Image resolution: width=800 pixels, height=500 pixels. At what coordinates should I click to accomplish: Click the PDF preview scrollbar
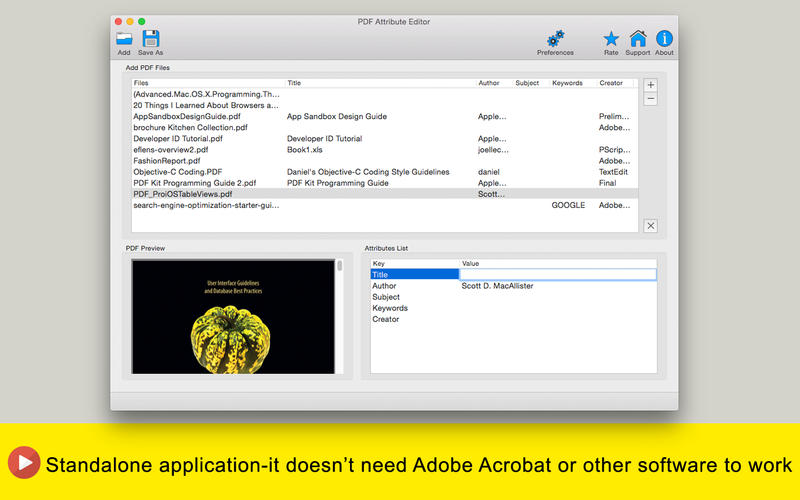click(x=340, y=316)
